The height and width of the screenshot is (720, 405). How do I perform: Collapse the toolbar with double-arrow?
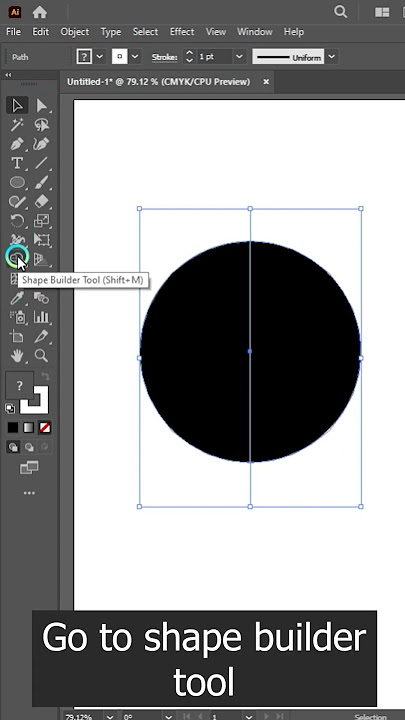(x=8, y=75)
